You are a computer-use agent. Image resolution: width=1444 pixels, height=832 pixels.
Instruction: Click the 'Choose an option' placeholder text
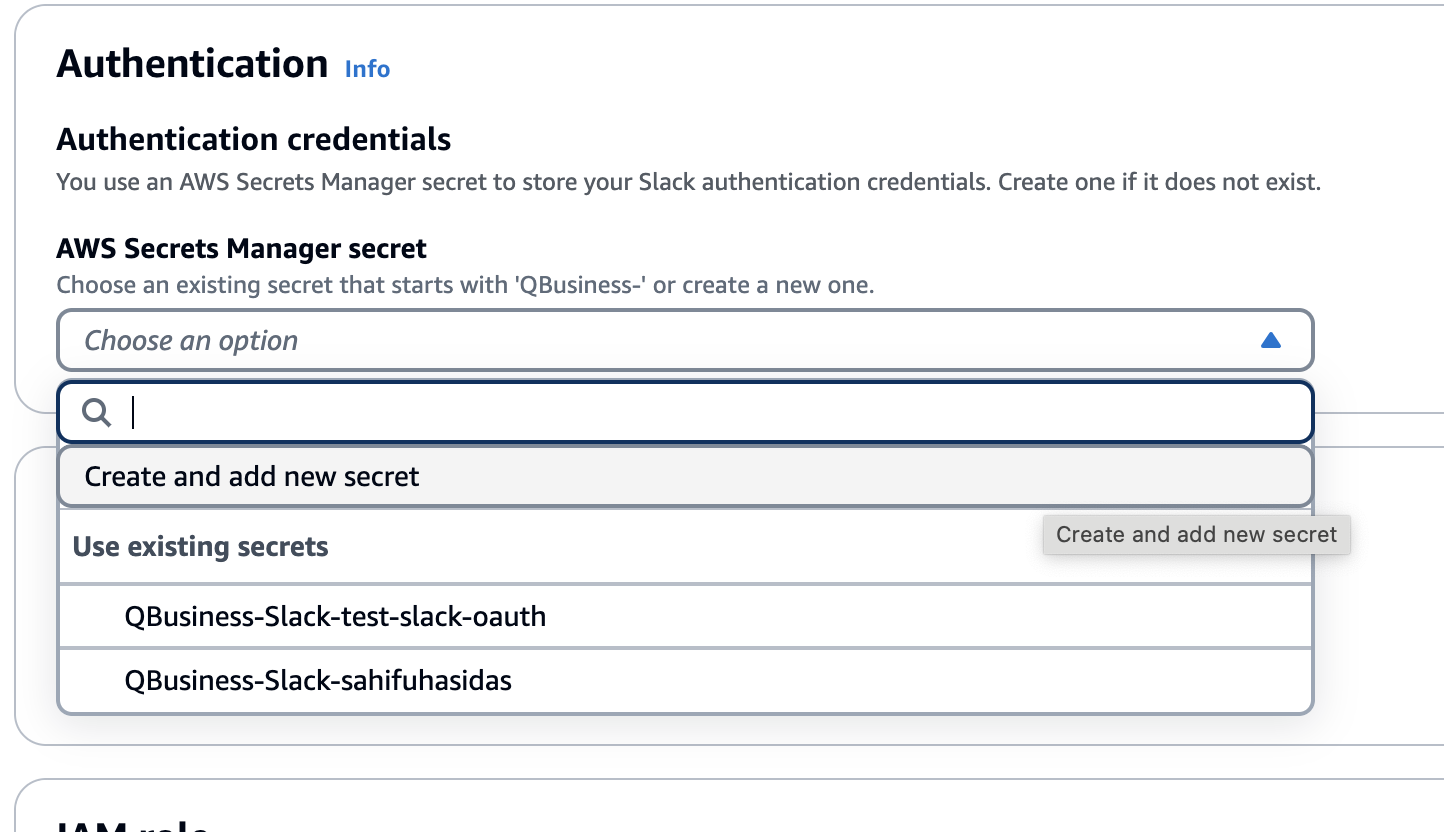click(191, 341)
